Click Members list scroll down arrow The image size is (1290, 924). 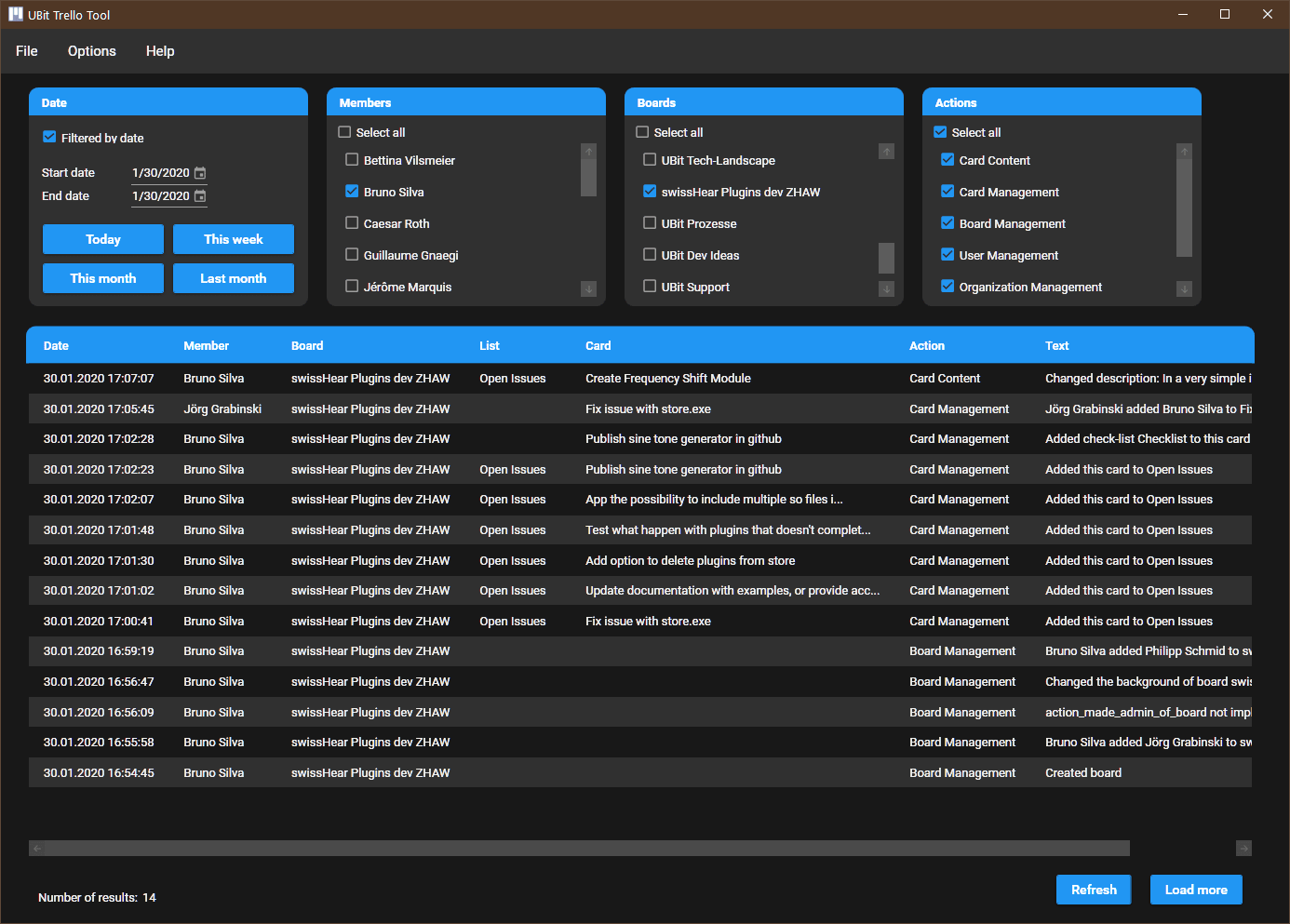click(588, 289)
